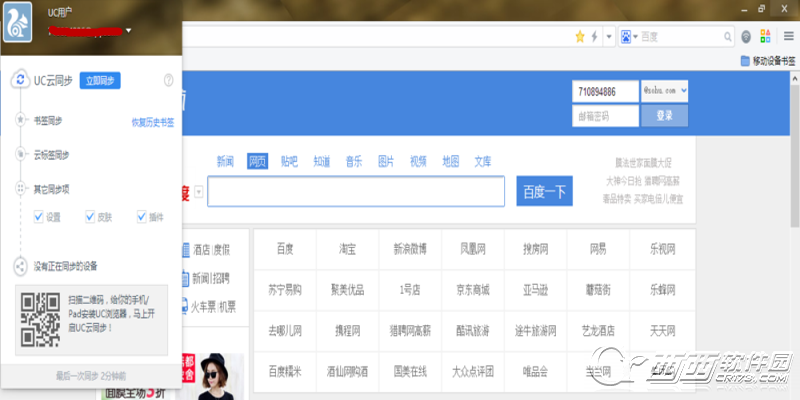This screenshot has width=800, height=400.
Task: Click the help question mark in sync panel
Action: point(169,80)
